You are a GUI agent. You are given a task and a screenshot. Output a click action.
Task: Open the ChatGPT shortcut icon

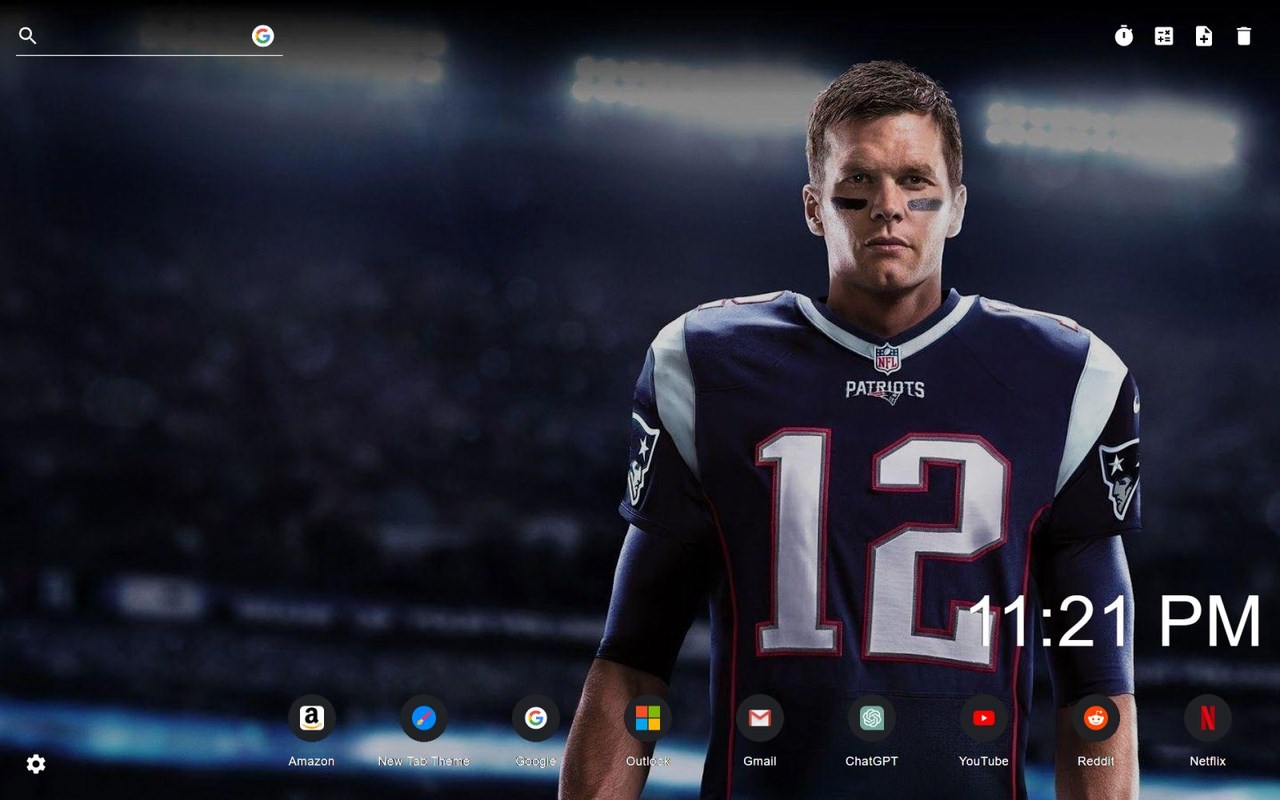(x=872, y=718)
